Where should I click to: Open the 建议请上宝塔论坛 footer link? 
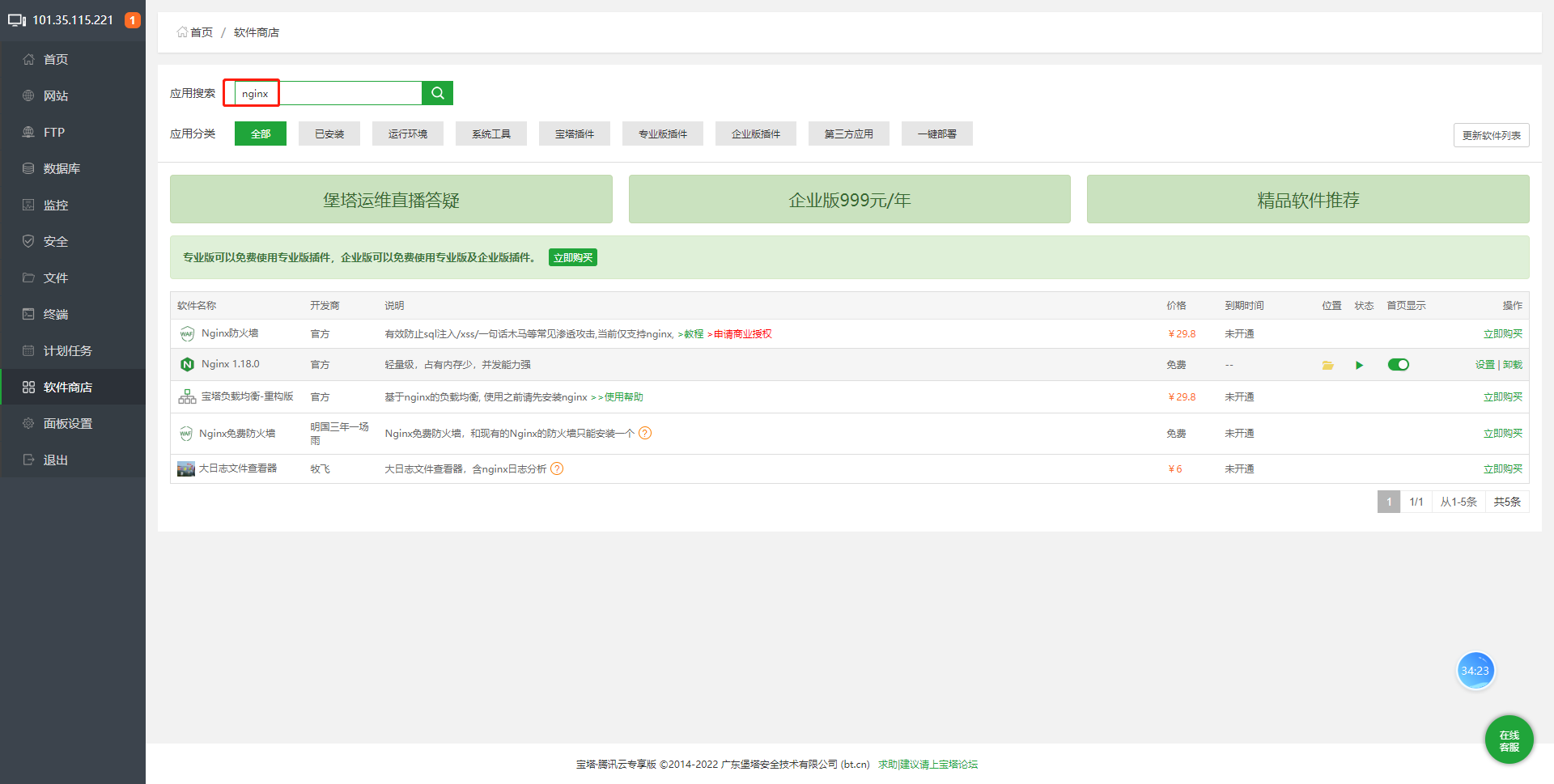pyautogui.click(x=939, y=764)
